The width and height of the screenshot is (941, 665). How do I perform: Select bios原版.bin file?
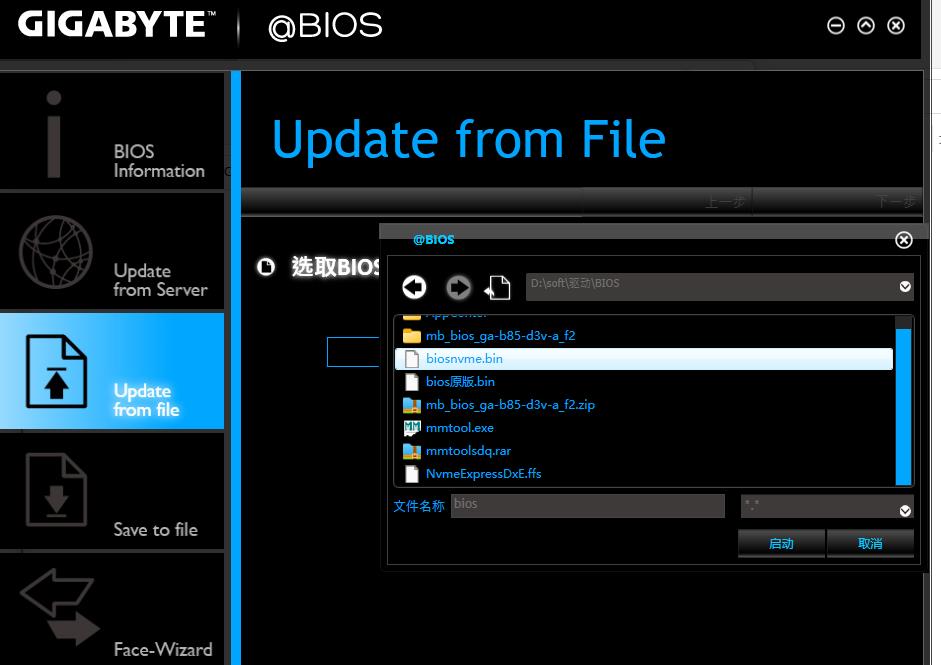(x=644, y=382)
